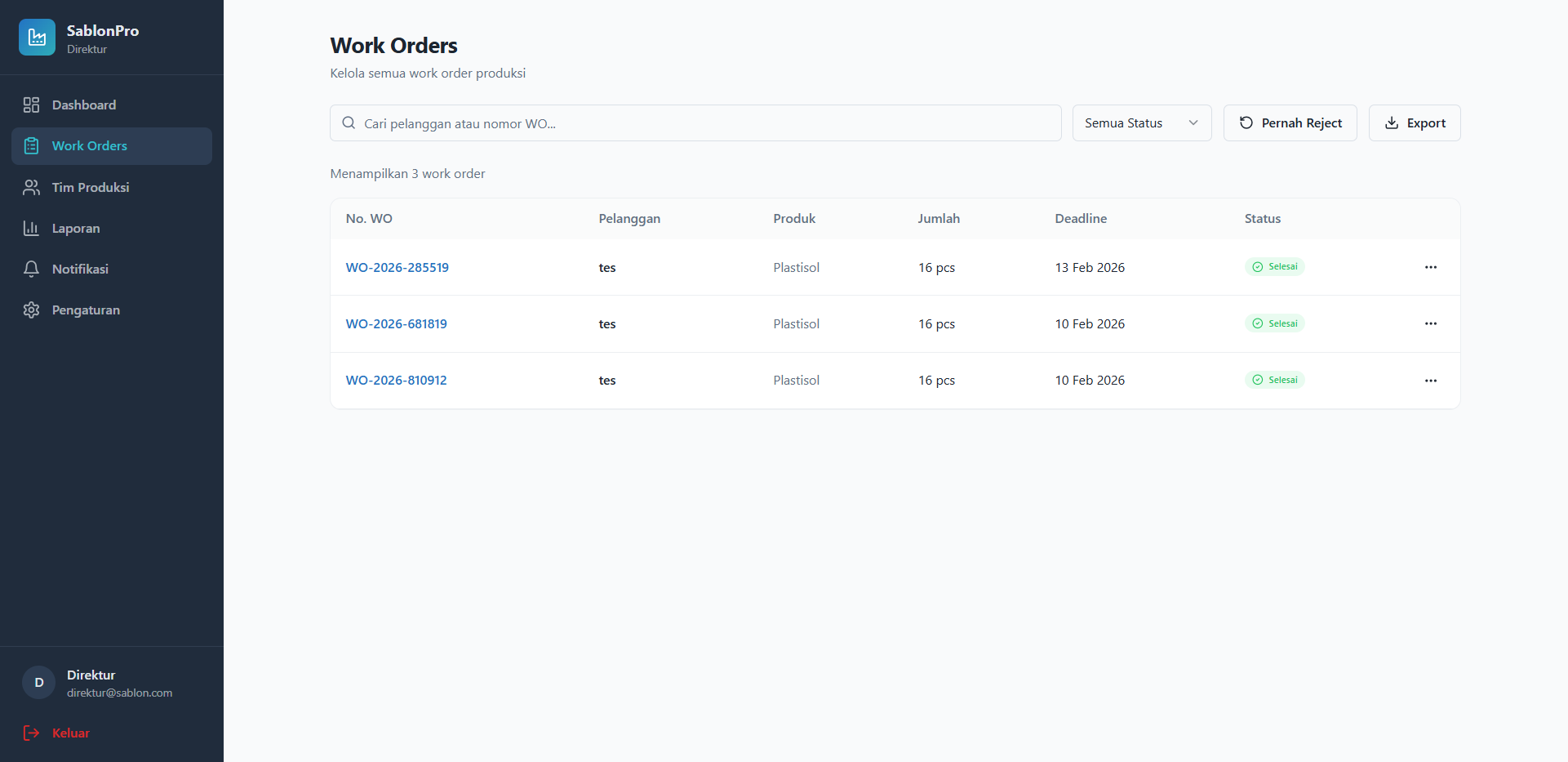
Task: Open work order WO-2026-810912 link
Action: click(x=397, y=380)
